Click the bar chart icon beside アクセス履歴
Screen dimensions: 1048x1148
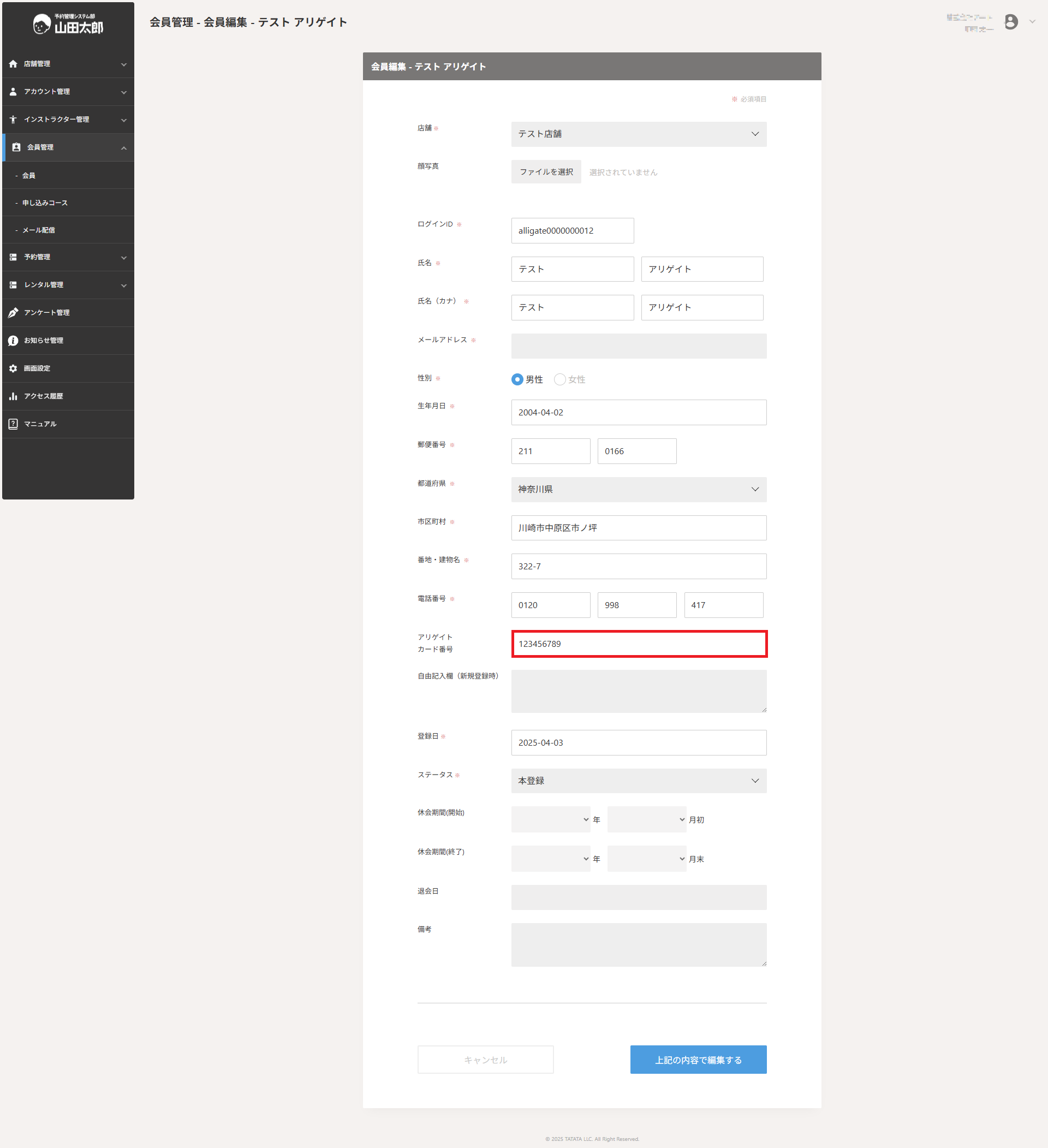tap(13, 396)
